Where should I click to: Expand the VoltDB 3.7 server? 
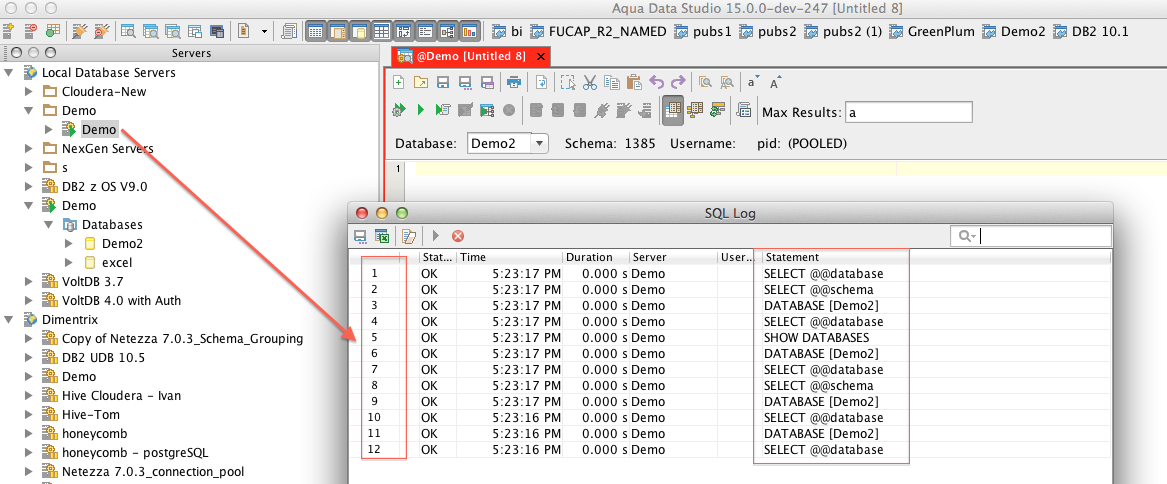(29, 281)
